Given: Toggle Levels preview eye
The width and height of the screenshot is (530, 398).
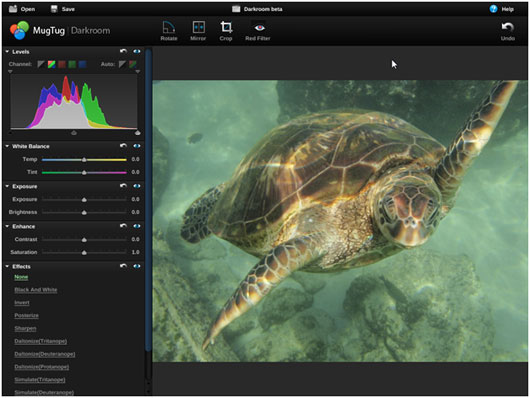Looking at the screenshot, I should coord(137,51).
